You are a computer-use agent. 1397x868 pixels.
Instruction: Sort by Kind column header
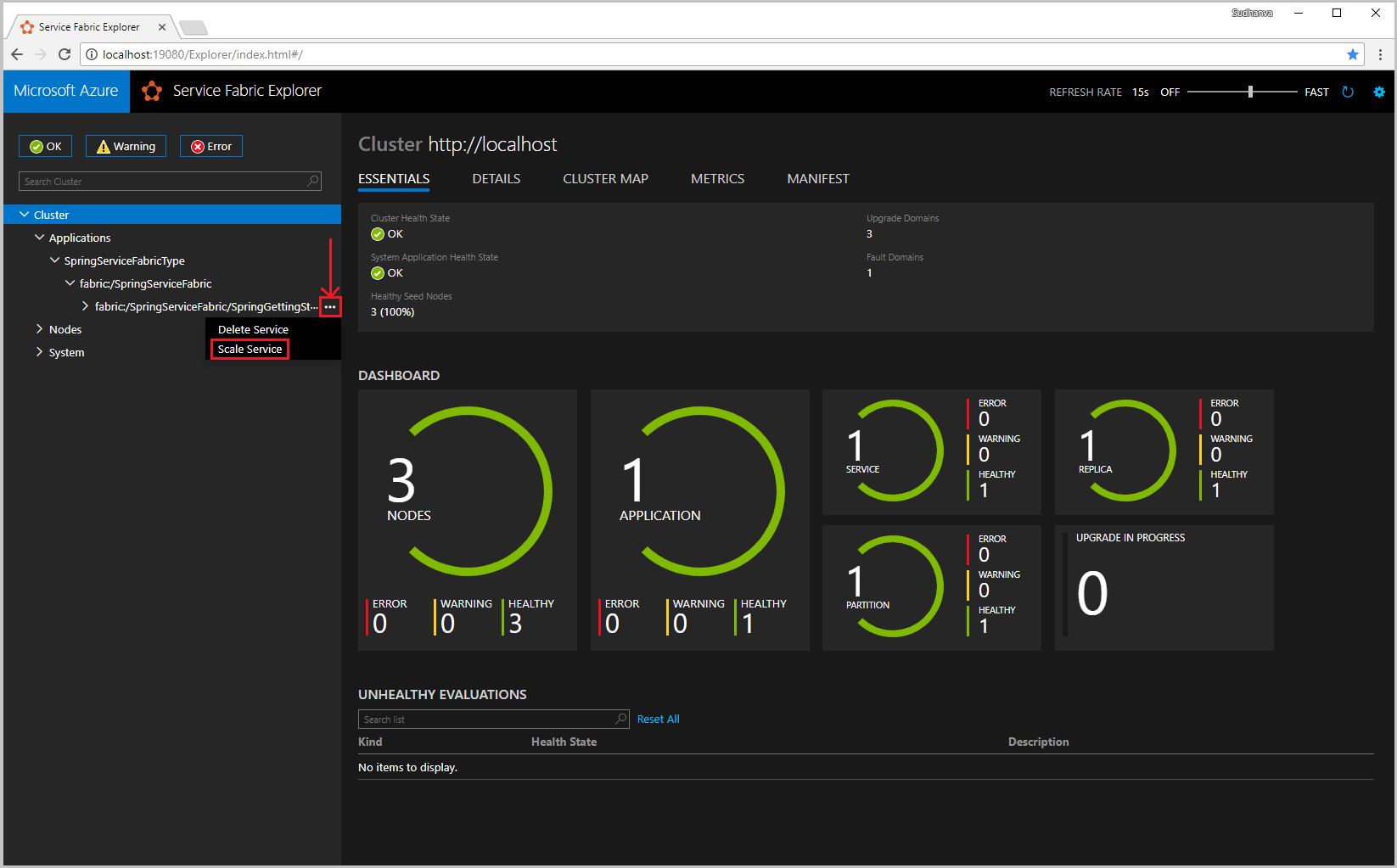[x=370, y=742]
